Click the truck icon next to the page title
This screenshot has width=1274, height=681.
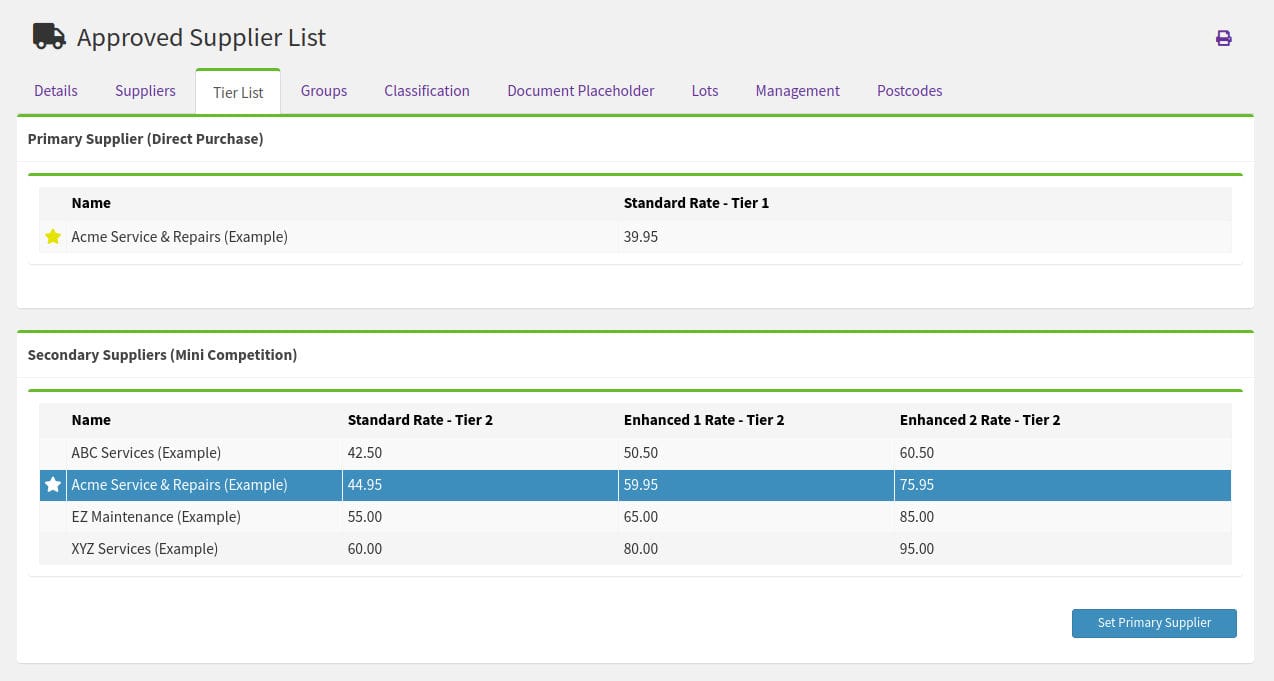[48, 36]
